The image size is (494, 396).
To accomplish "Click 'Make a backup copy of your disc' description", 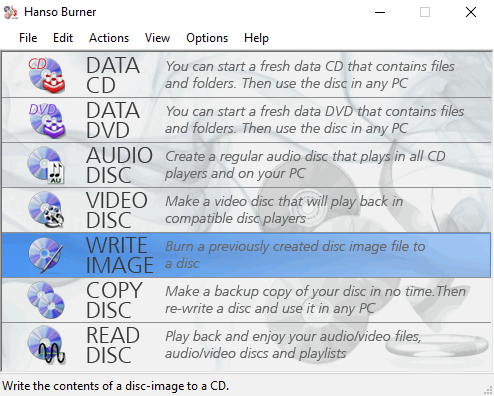I will [x=315, y=300].
